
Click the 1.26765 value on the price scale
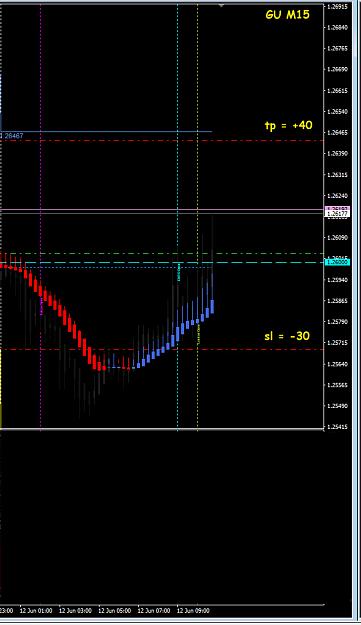(337, 48)
